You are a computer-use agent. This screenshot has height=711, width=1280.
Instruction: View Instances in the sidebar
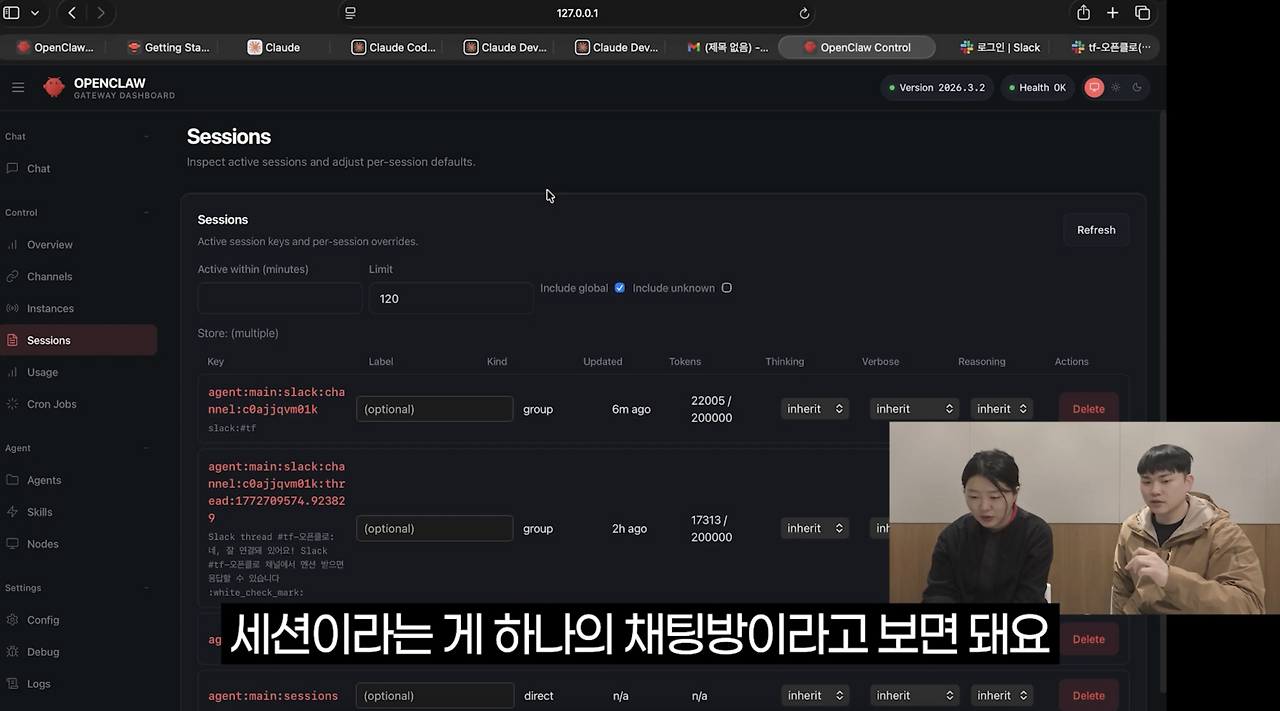(51, 308)
